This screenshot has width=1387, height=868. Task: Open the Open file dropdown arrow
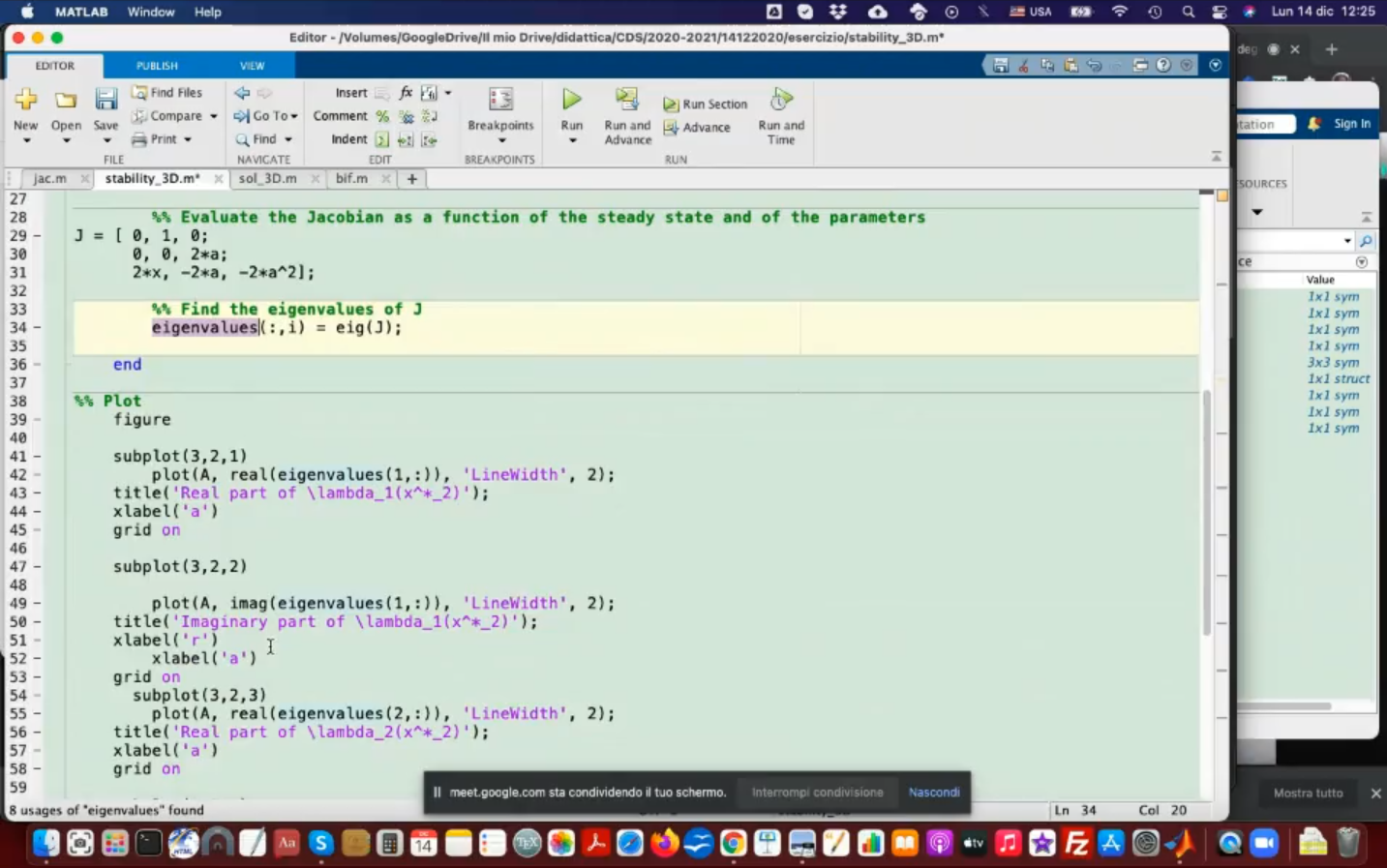pyautogui.click(x=66, y=141)
